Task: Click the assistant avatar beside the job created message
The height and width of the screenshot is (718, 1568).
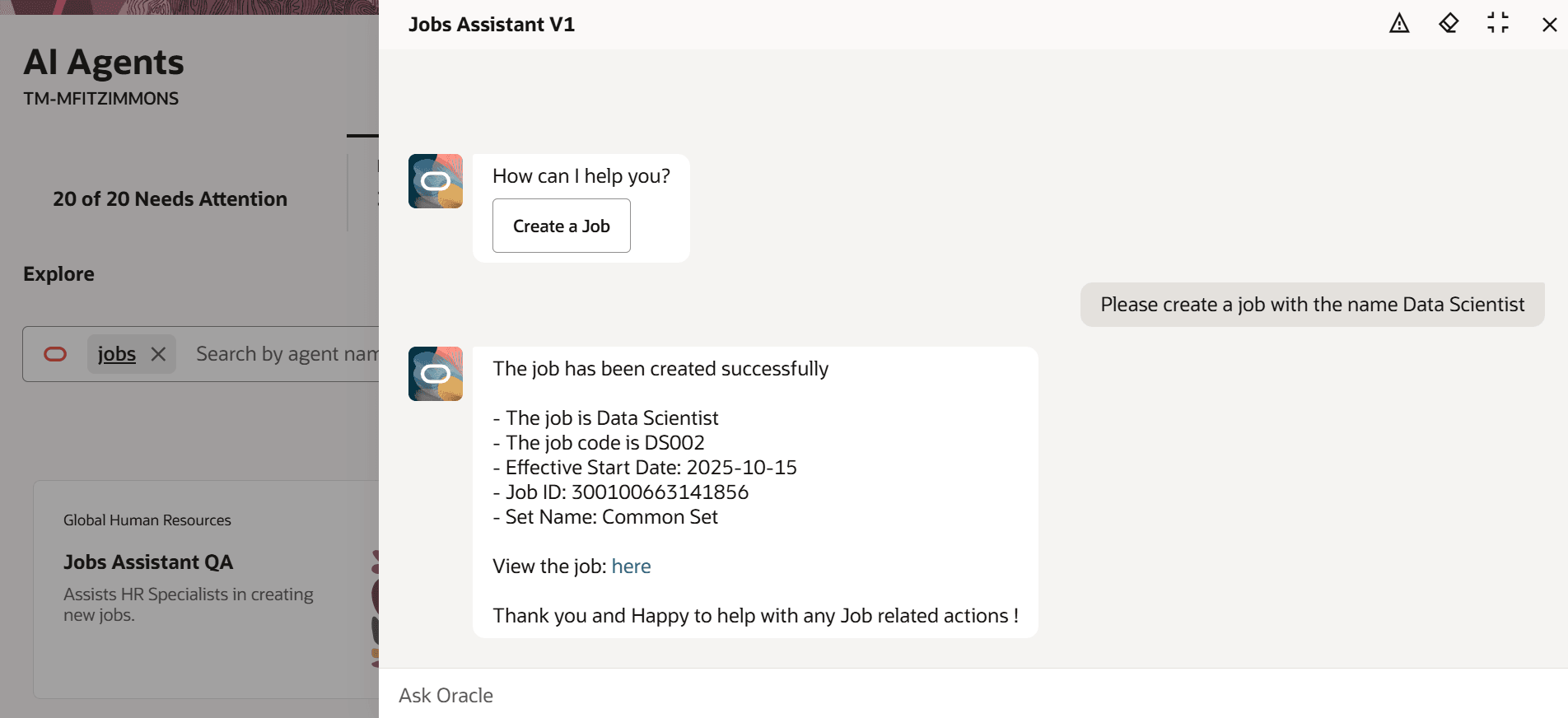Action: pyautogui.click(x=436, y=374)
